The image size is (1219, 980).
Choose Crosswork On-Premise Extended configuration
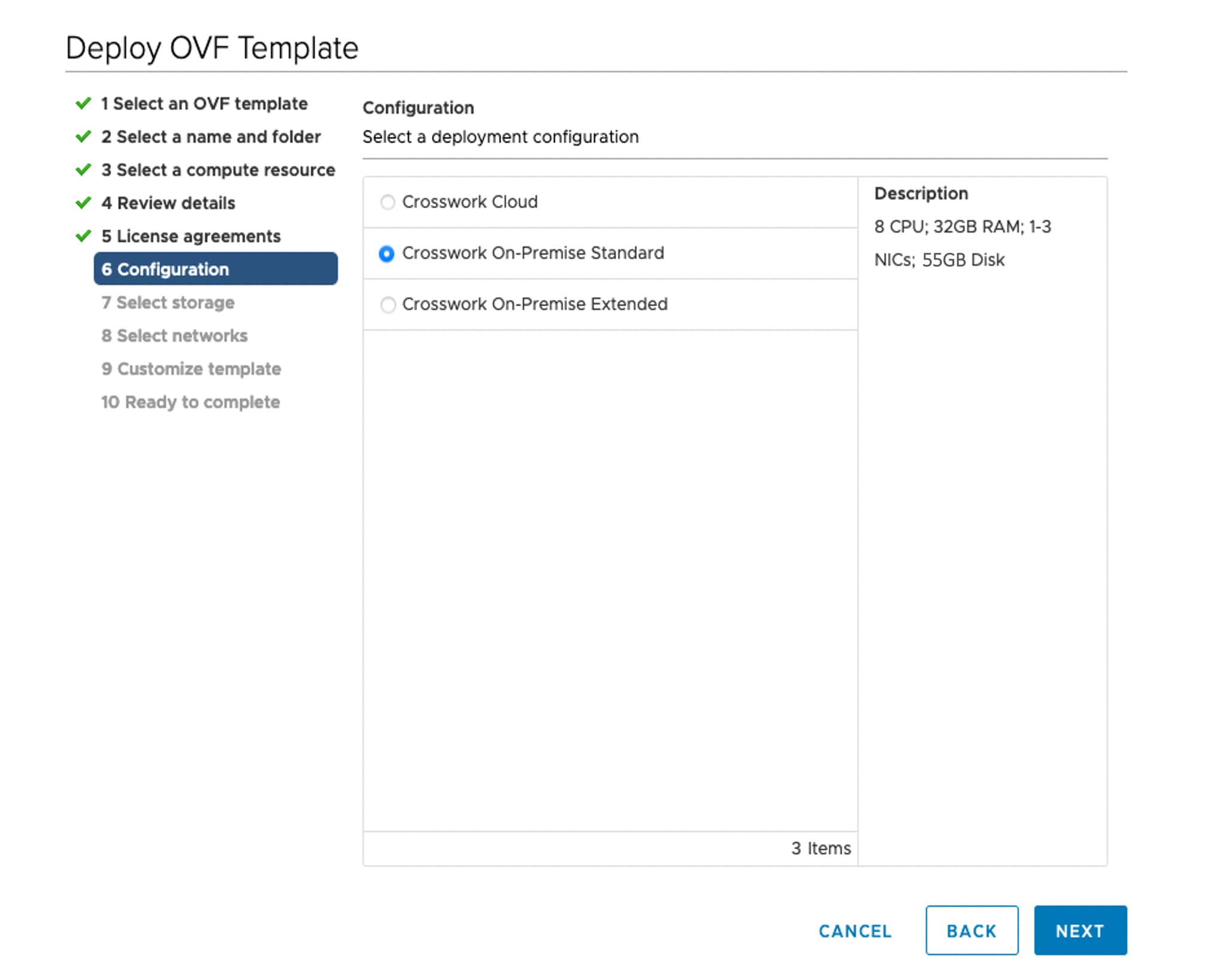[387, 305]
